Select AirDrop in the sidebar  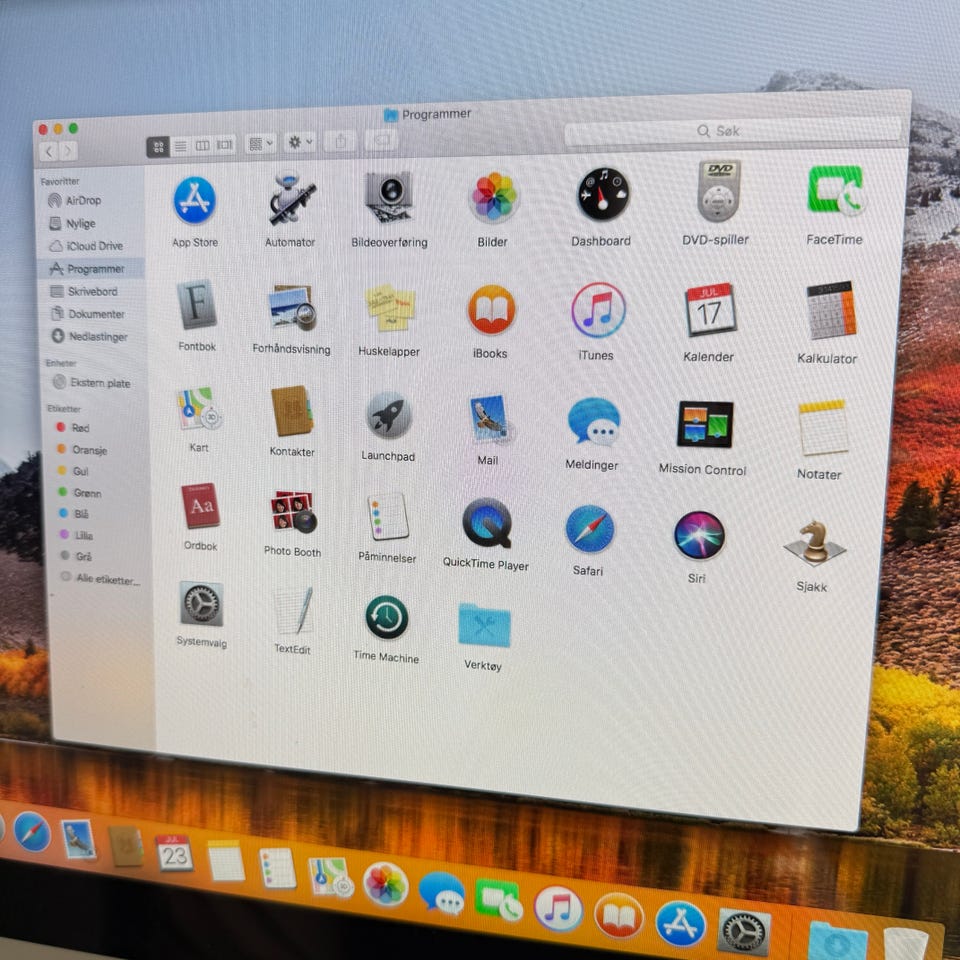pos(91,200)
